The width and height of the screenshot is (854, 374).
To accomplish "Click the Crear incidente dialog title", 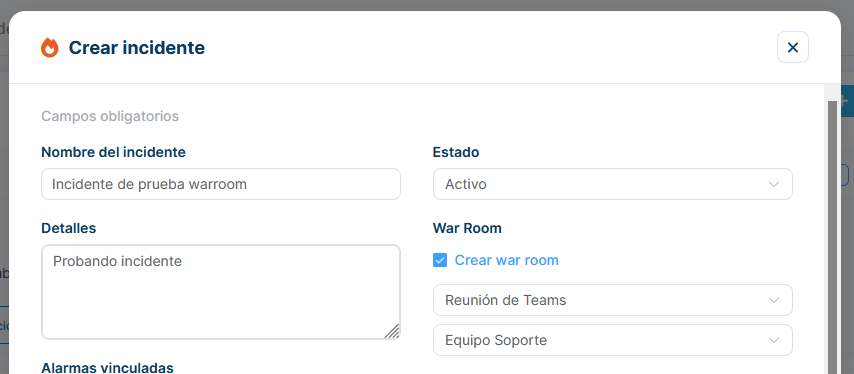I will [137, 48].
